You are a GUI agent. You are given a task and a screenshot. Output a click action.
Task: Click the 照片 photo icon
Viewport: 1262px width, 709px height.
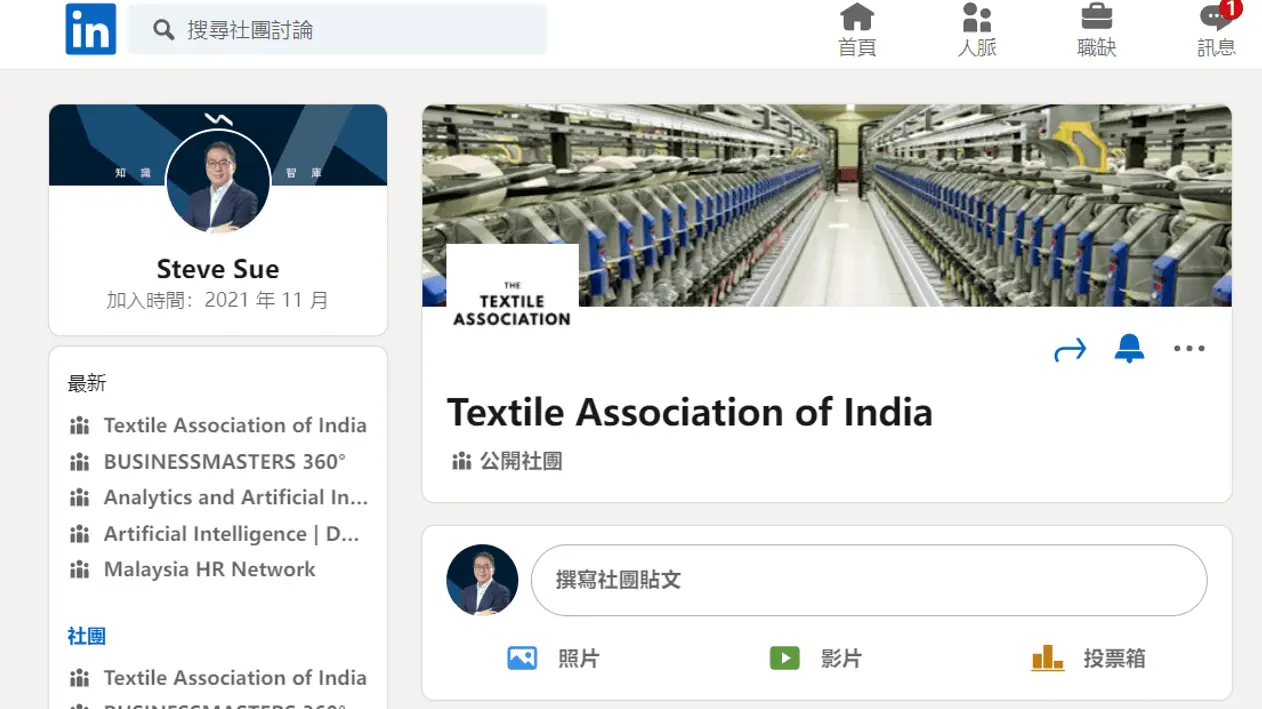pos(522,658)
